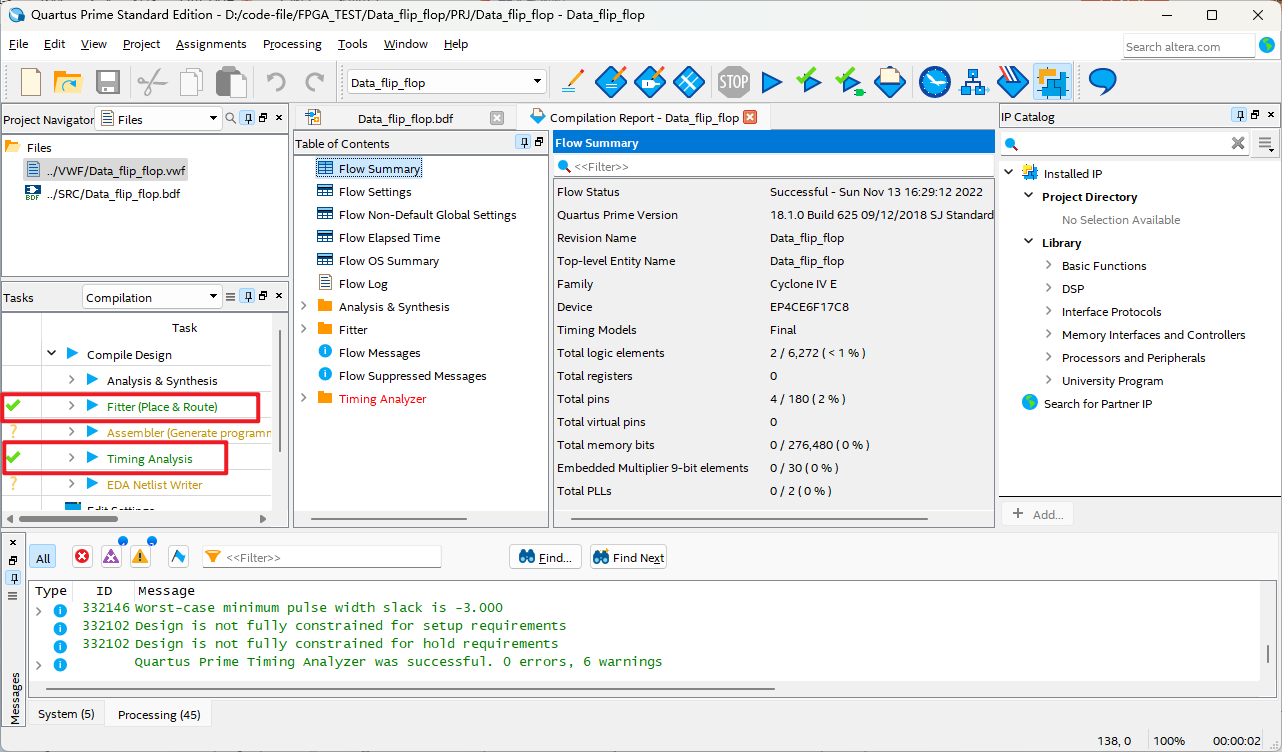Collapse the Library node in IP Catalog
This screenshot has height=752, width=1282.
pos(1028,242)
